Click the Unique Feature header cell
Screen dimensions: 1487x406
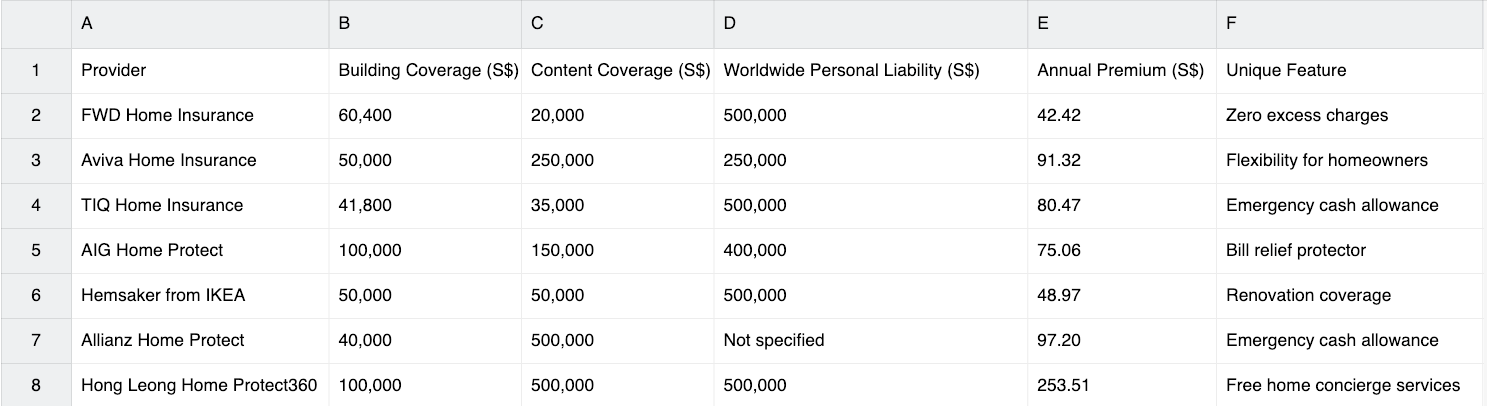[x=1350, y=70]
